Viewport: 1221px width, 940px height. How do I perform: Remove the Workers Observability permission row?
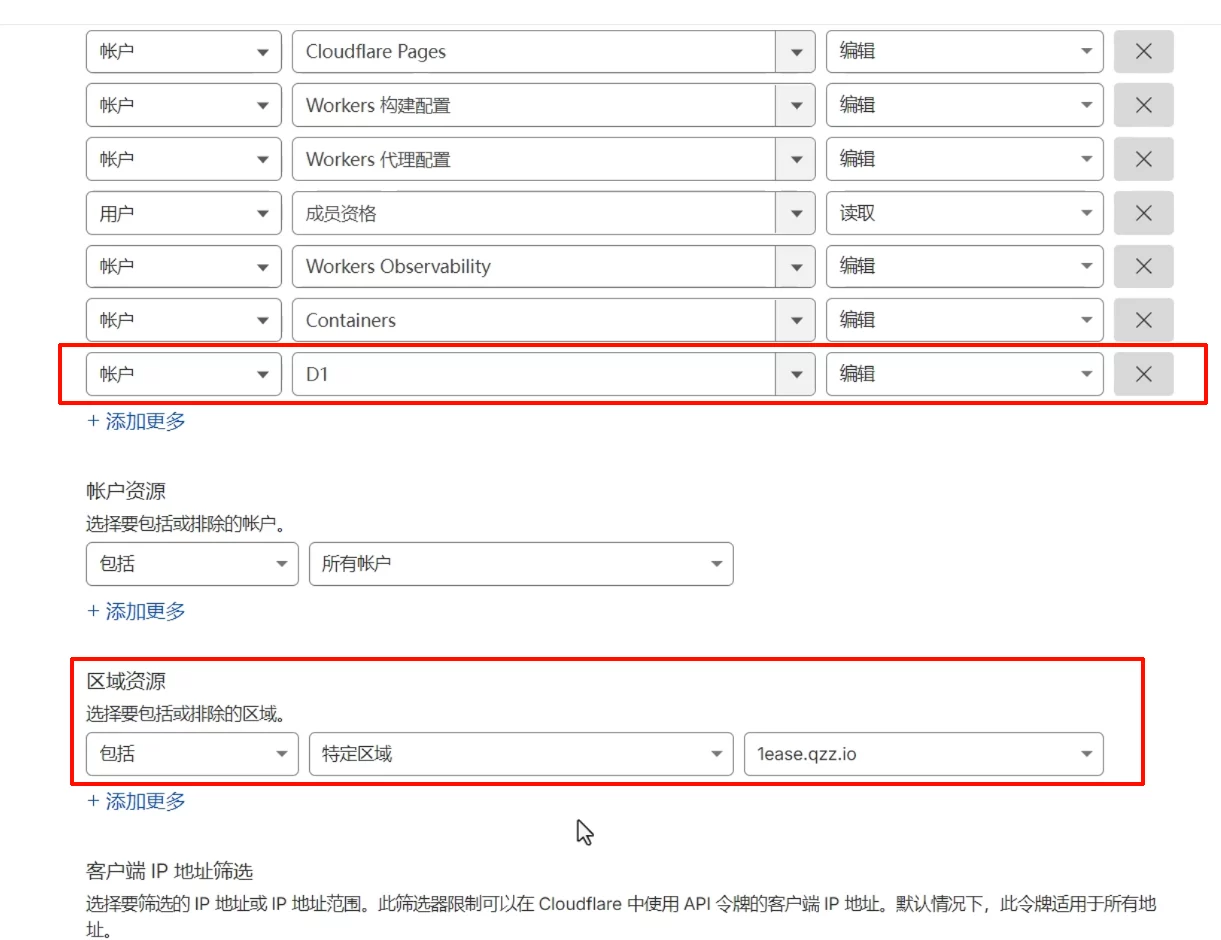(1143, 266)
